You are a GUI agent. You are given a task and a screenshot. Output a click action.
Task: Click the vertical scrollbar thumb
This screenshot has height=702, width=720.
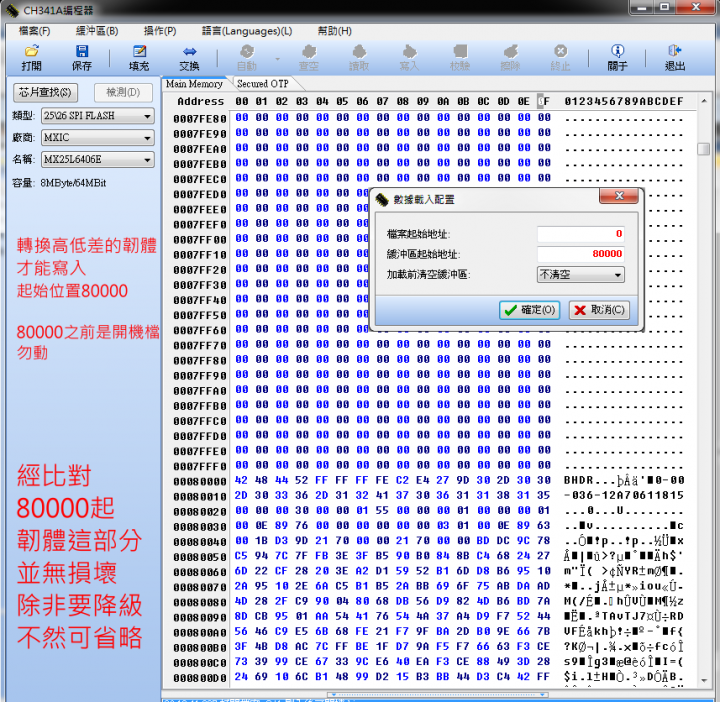tap(703, 149)
